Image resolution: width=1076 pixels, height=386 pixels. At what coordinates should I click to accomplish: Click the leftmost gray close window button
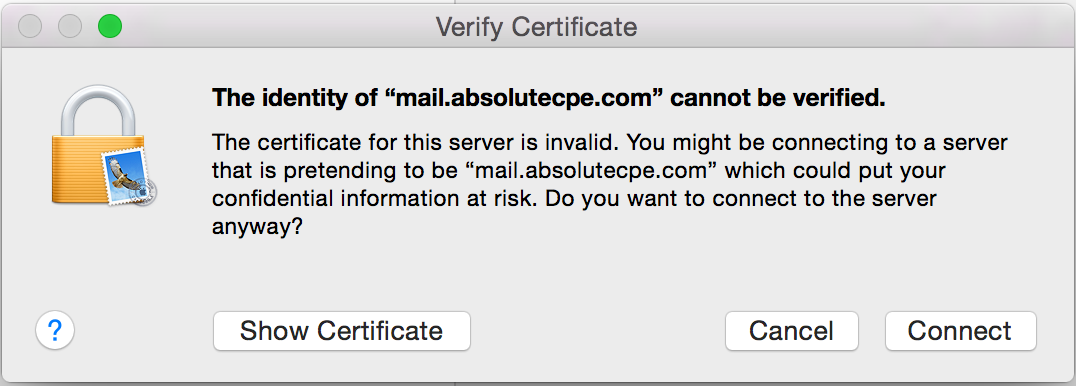tap(30, 26)
